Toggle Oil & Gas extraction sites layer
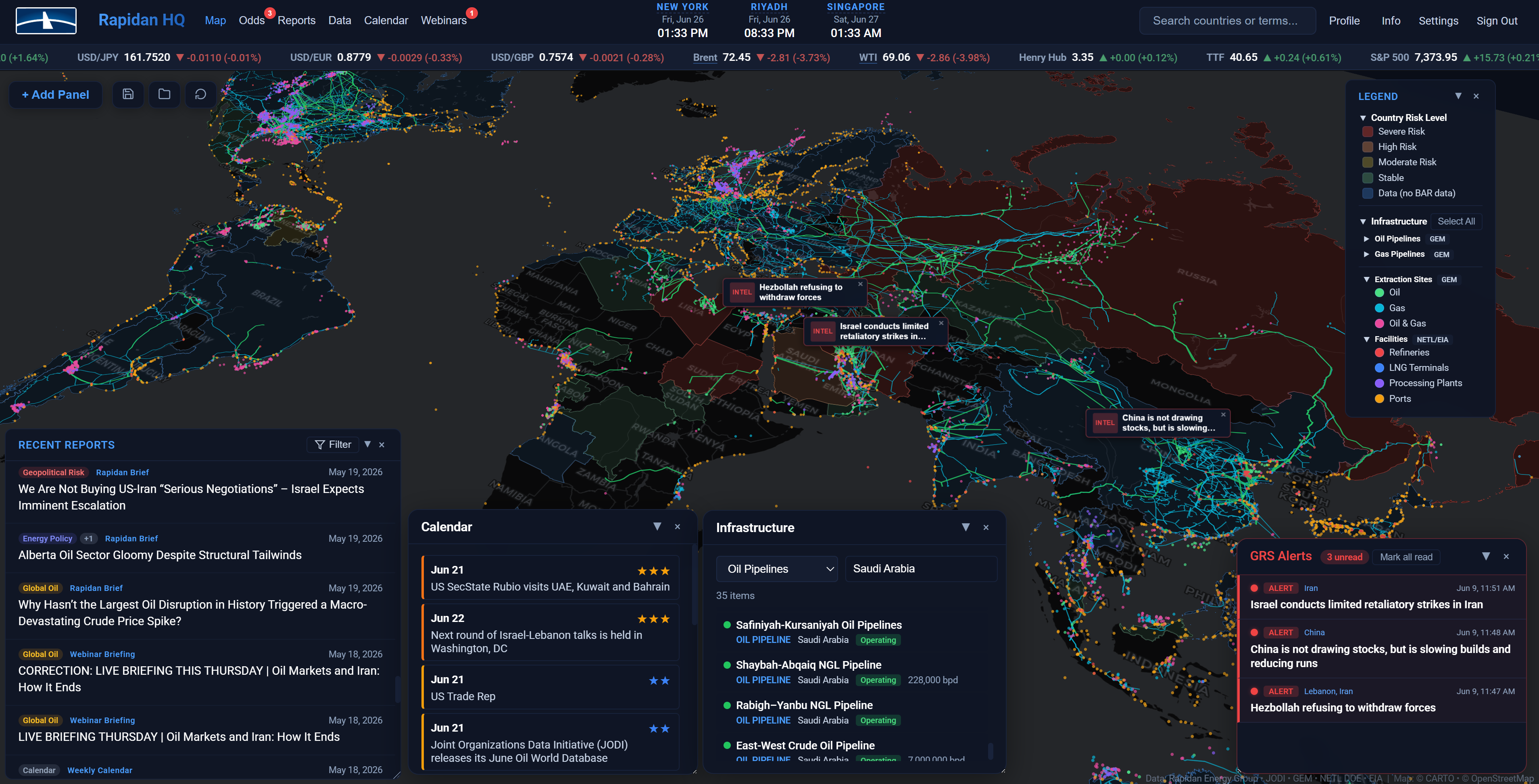The height and width of the screenshot is (784, 1539). click(1400, 324)
